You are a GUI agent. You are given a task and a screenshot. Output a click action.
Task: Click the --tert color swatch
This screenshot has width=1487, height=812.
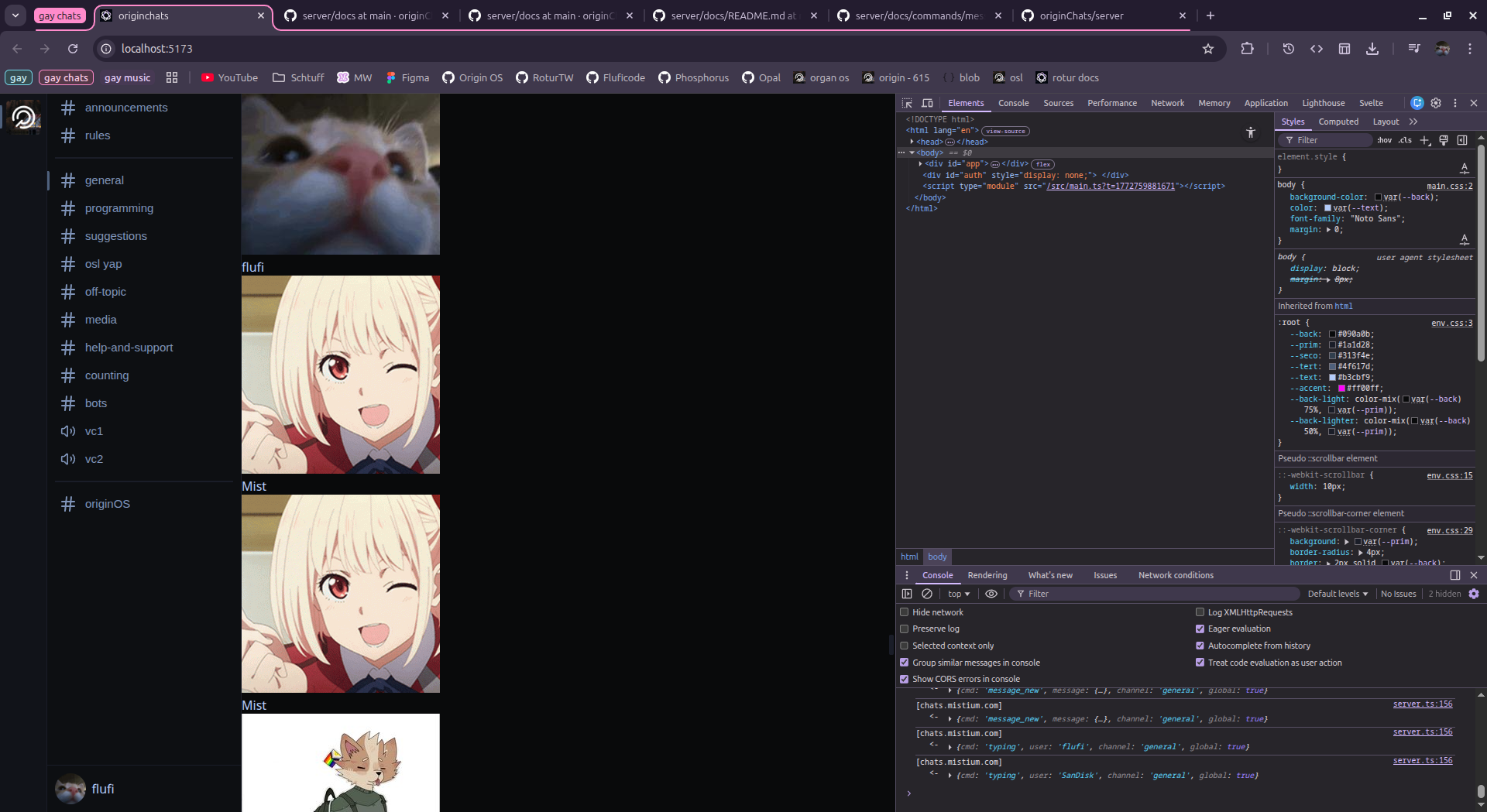(x=1333, y=367)
